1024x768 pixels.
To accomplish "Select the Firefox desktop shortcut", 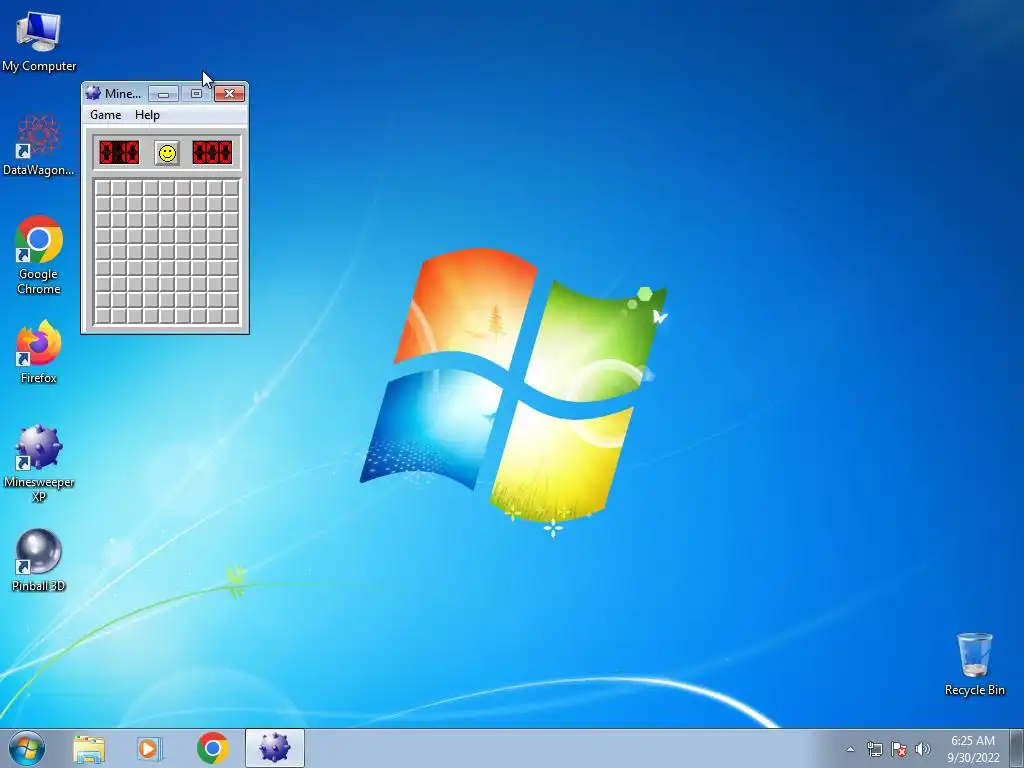I will click(39, 352).
